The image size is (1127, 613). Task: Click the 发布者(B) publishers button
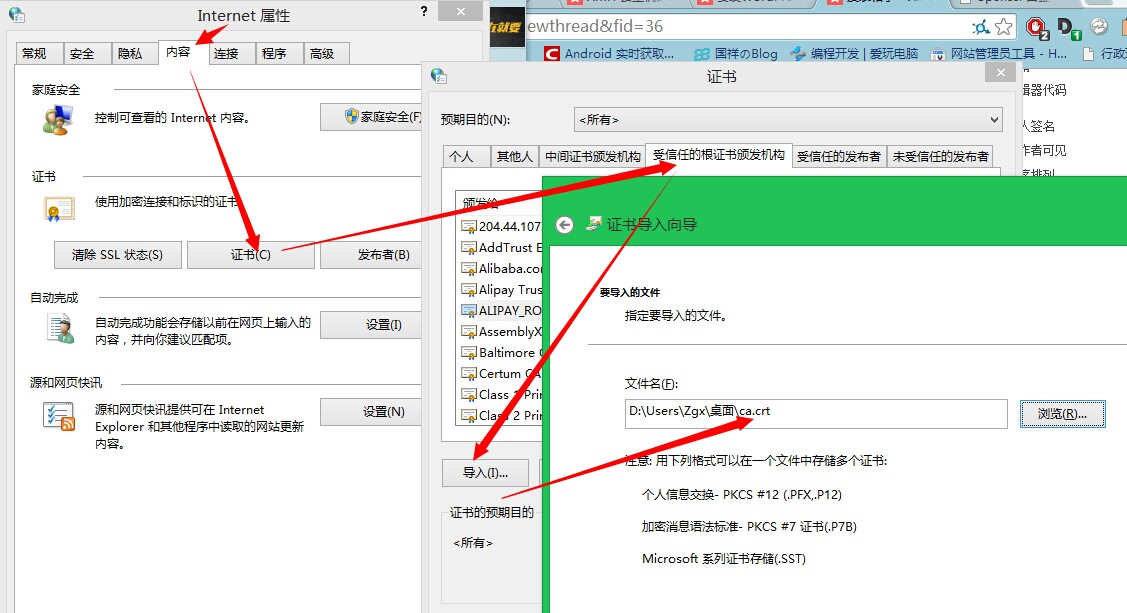pyautogui.click(x=383, y=255)
